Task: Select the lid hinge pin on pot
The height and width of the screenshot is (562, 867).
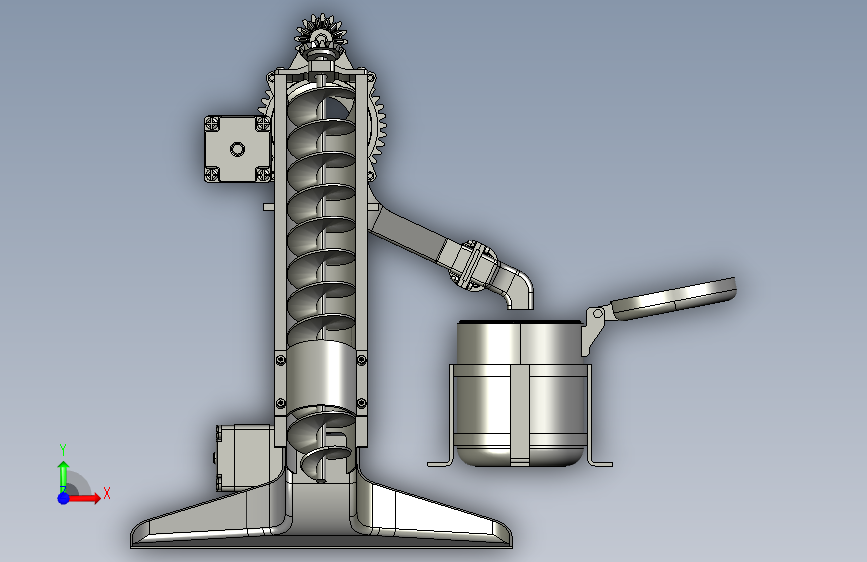Action: tap(597, 314)
